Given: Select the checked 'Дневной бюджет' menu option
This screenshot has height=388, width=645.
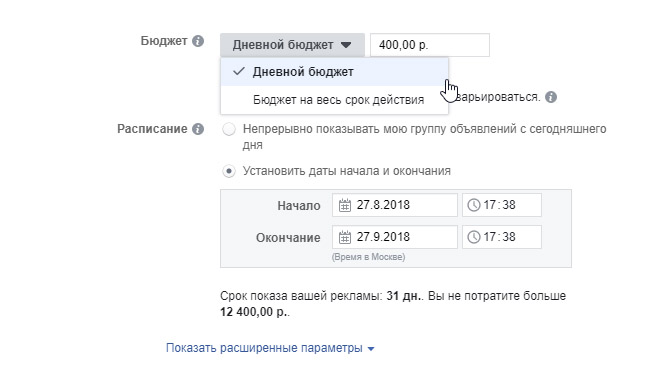Looking at the screenshot, I should click(x=334, y=72).
